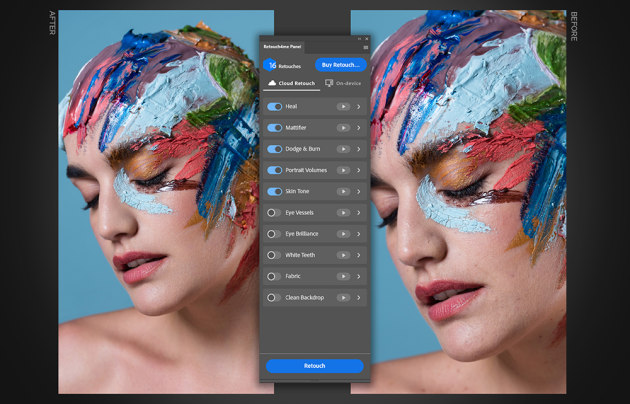The width and height of the screenshot is (630, 404).
Task: Turn off Portrait Volumes toggle
Action: tap(274, 170)
